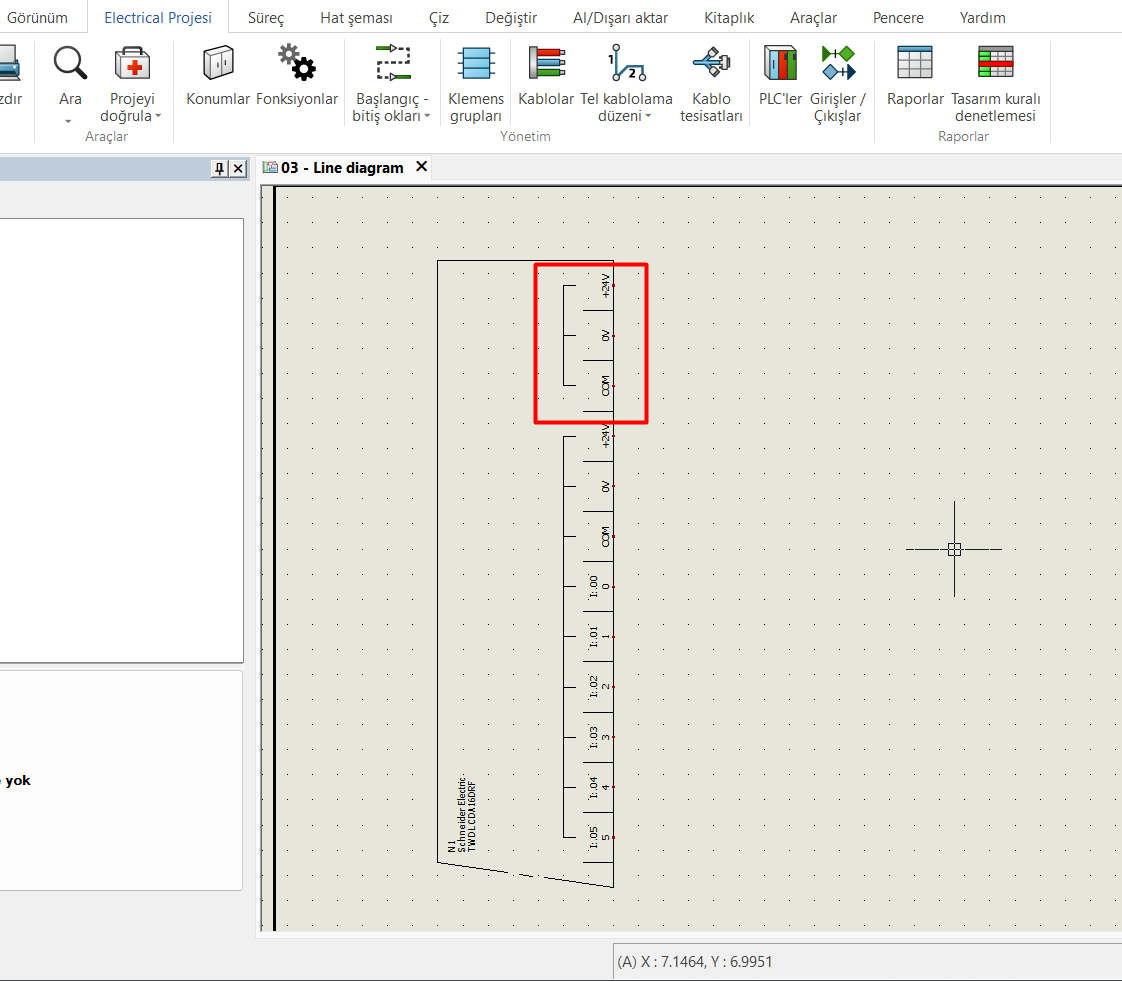Select the Electrical Projesi ribbon tab
This screenshot has height=981, width=1122.
[x=158, y=18]
